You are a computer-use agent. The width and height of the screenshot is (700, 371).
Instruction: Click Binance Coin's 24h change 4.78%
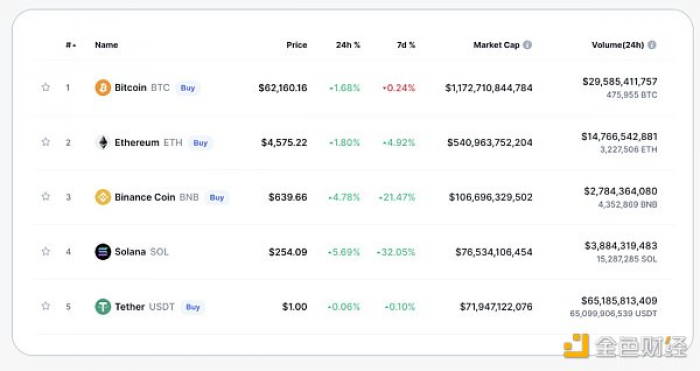[x=344, y=197]
